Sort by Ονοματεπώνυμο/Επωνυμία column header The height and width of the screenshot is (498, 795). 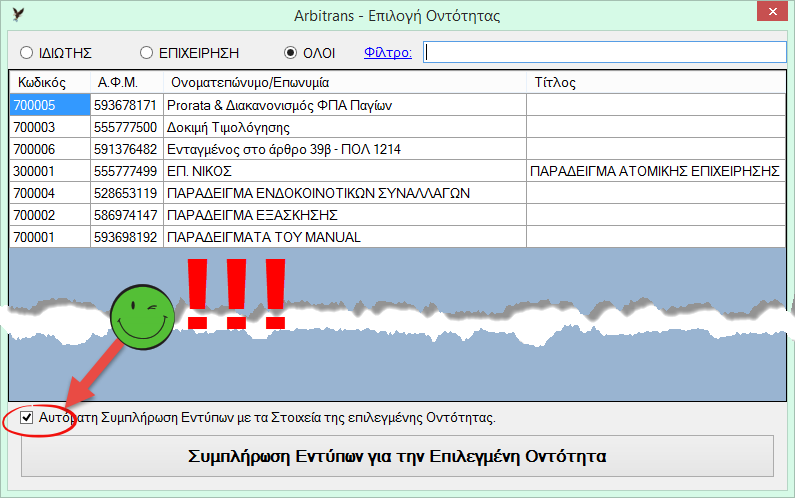click(345, 82)
